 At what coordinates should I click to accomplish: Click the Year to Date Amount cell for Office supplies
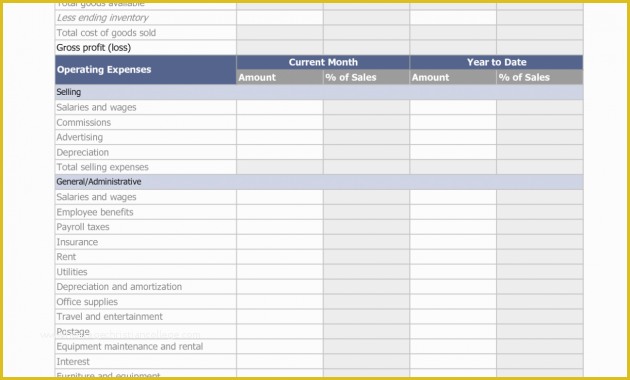[x=453, y=302]
